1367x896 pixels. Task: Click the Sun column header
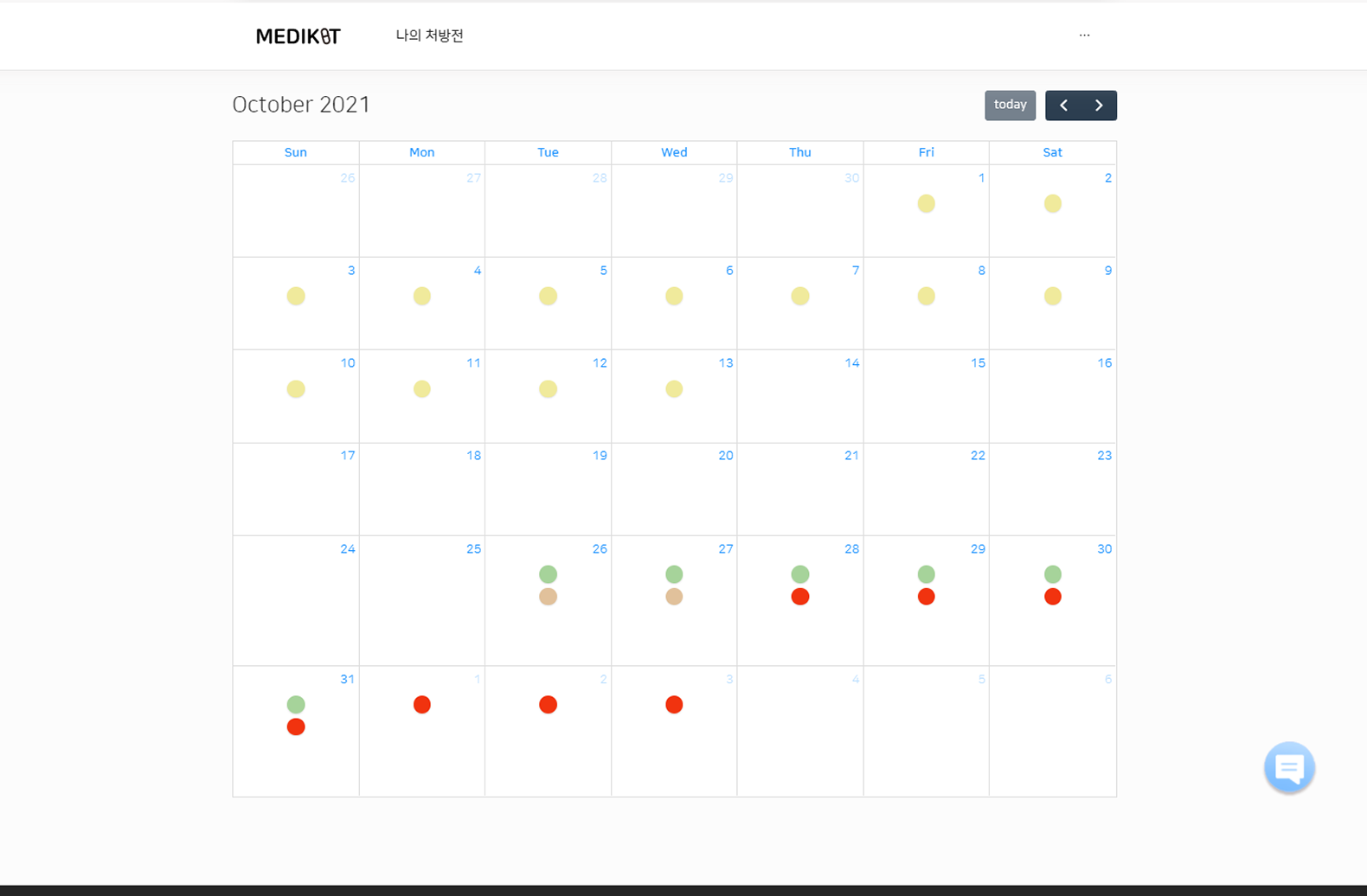296,152
